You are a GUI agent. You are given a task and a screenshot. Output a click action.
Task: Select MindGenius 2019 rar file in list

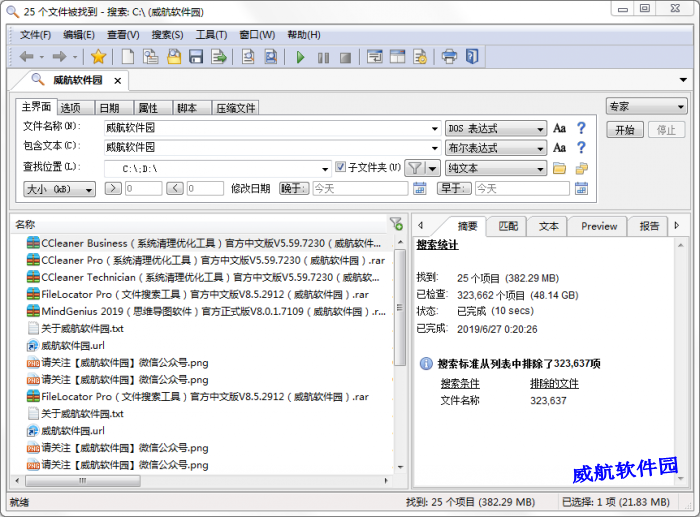coord(206,312)
